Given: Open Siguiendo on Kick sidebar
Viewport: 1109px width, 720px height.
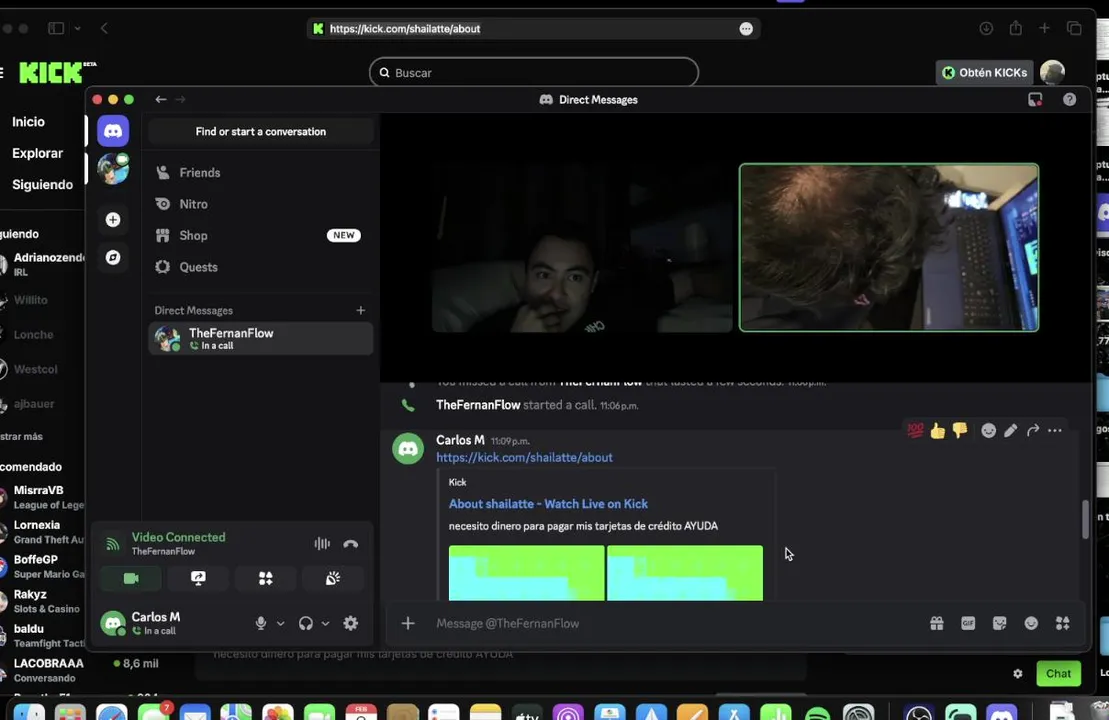Looking at the screenshot, I should click(42, 185).
